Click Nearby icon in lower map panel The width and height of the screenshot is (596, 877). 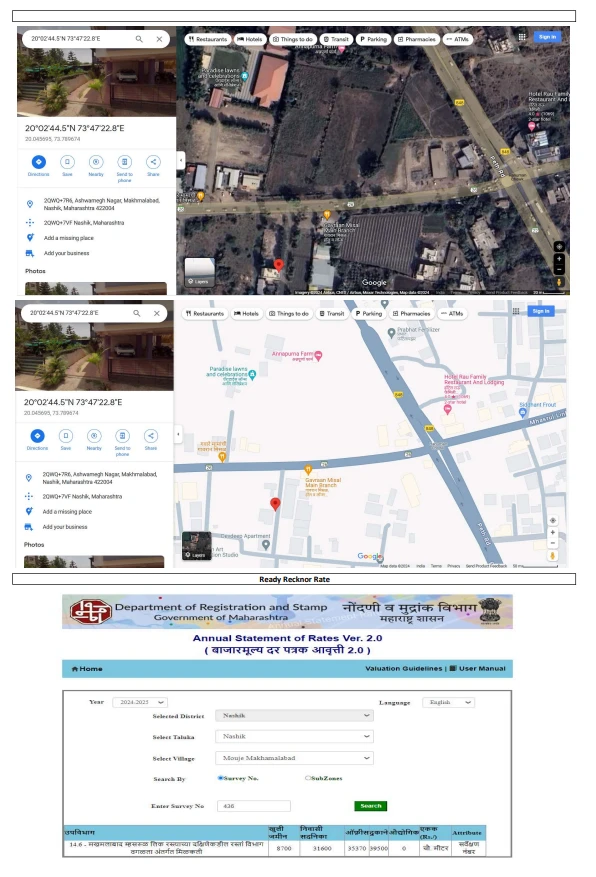click(94, 436)
